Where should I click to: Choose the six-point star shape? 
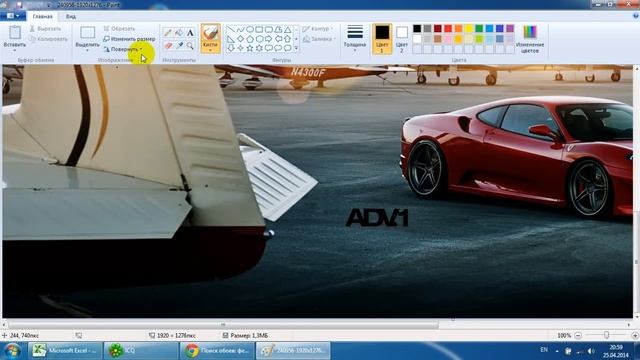259,48
